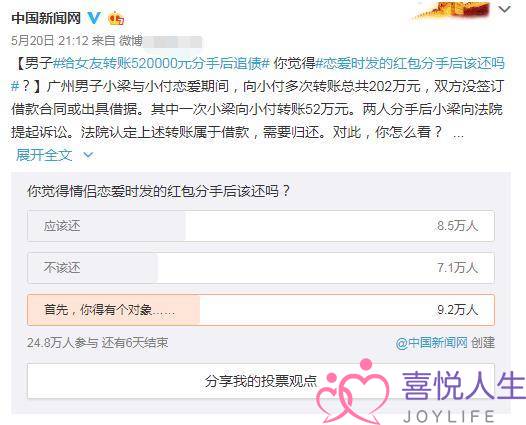Select the 首先，你得有个对象 poll option
Image resolution: width=526 pixels, height=425 pixels.
pos(261,310)
